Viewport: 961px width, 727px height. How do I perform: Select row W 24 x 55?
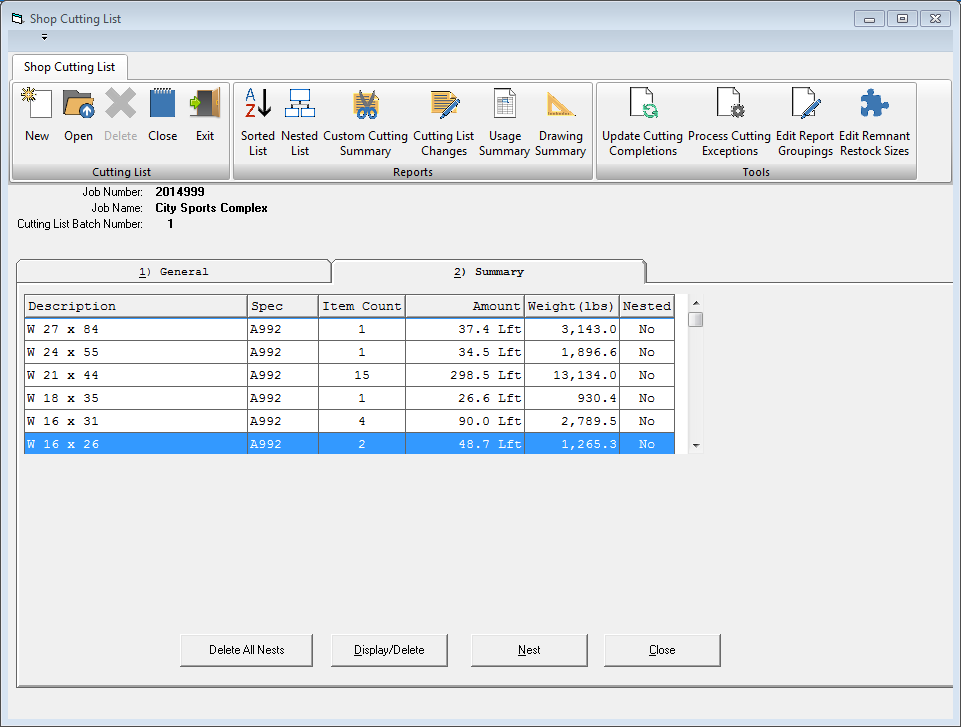pyautogui.click(x=349, y=352)
